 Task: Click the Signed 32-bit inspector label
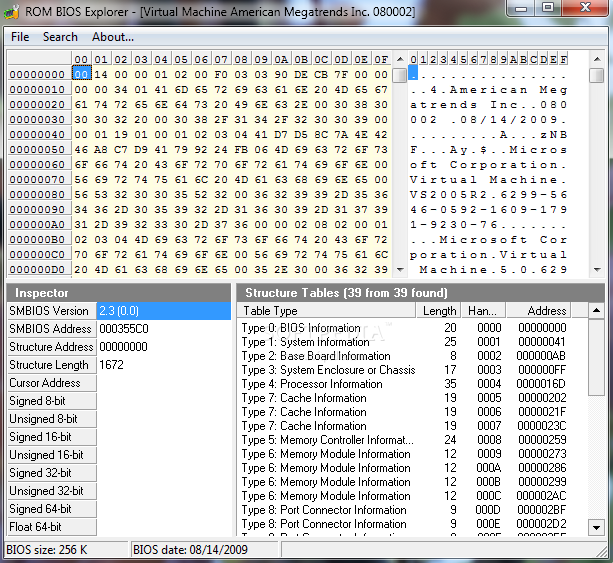[x=52, y=473]
